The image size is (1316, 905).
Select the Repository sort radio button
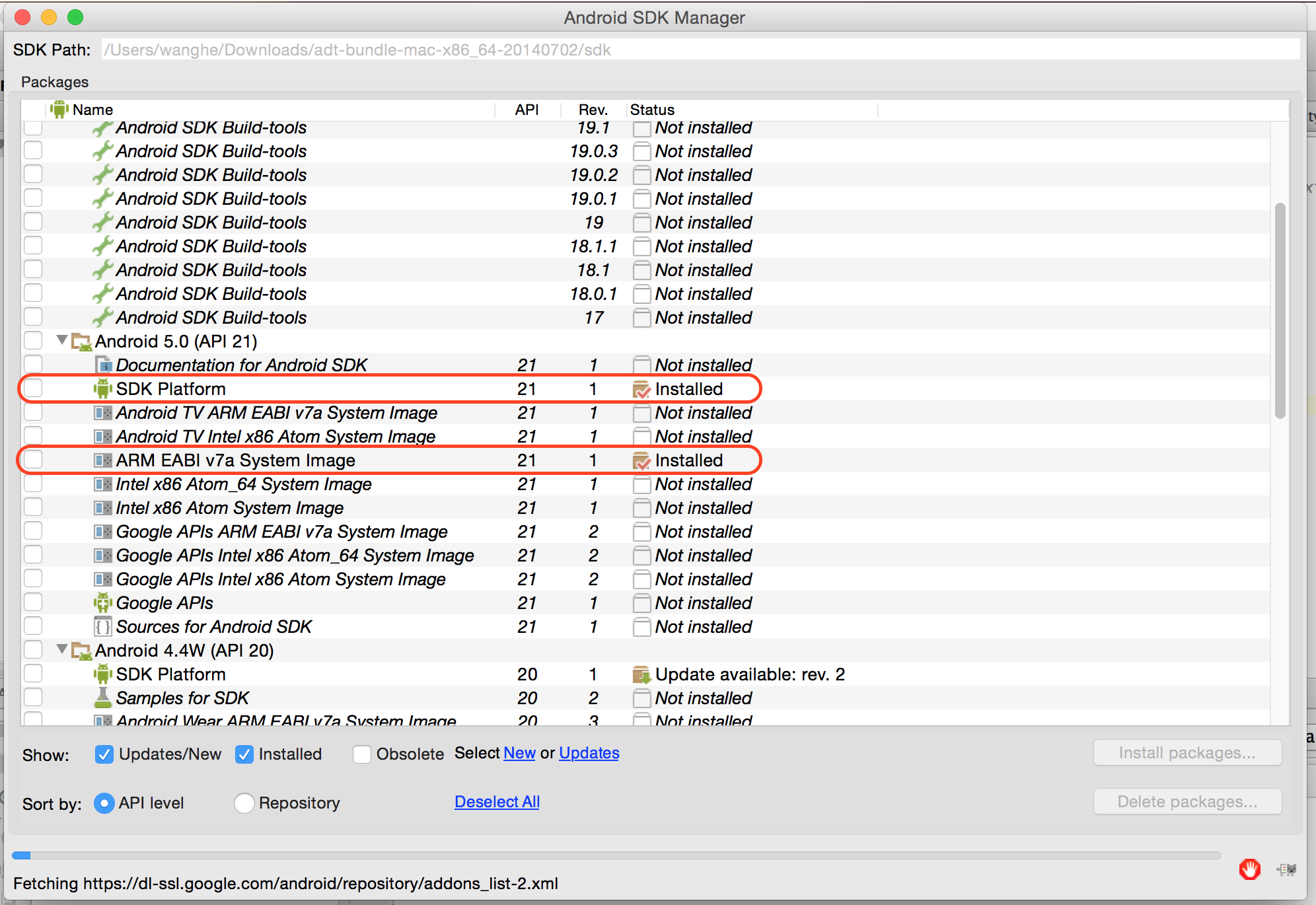click(x=244, y=803)
